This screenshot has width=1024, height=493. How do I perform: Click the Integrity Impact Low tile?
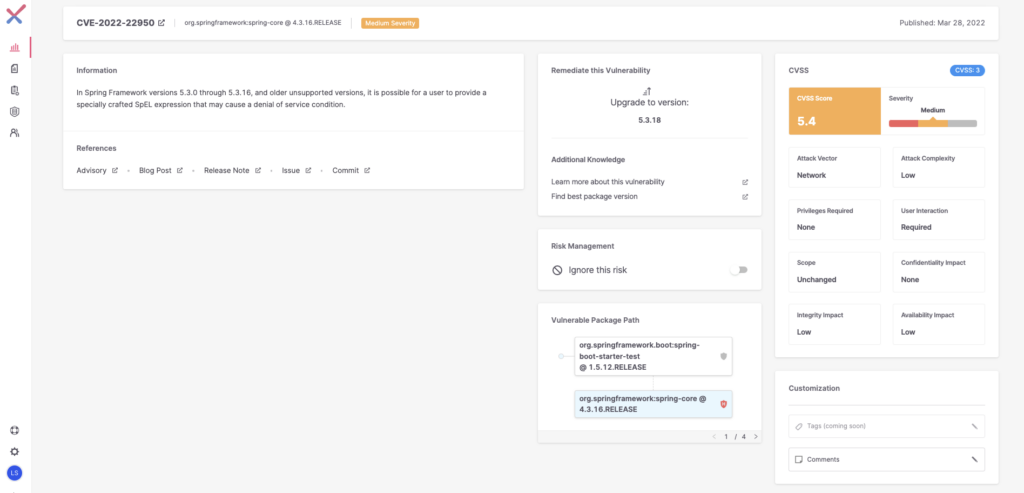[835, 324]
